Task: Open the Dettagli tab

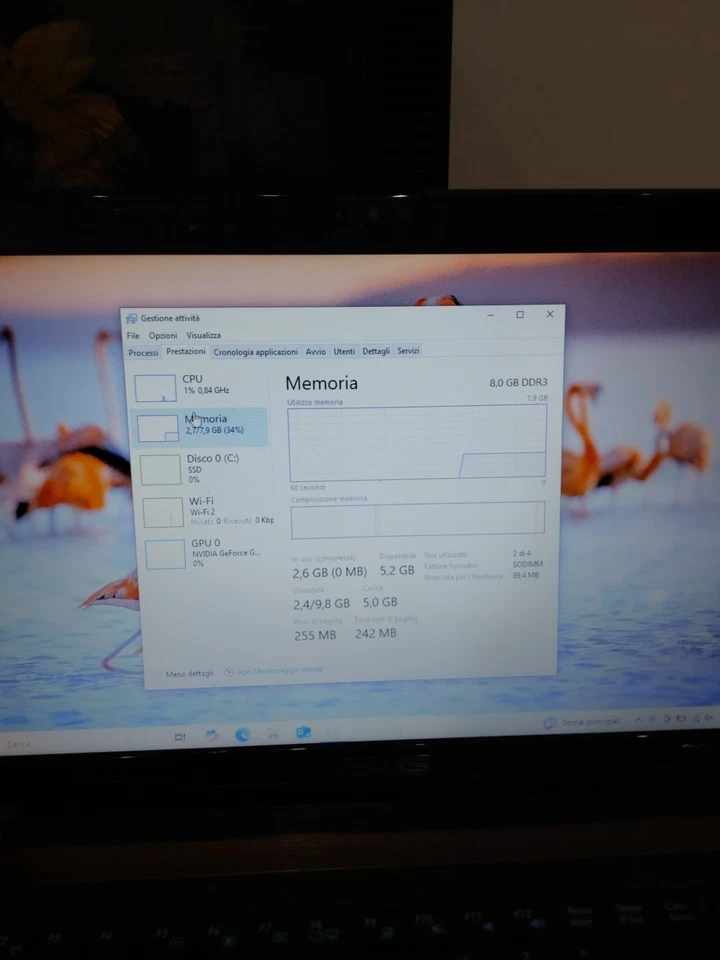Action: (x=375, y=351)
